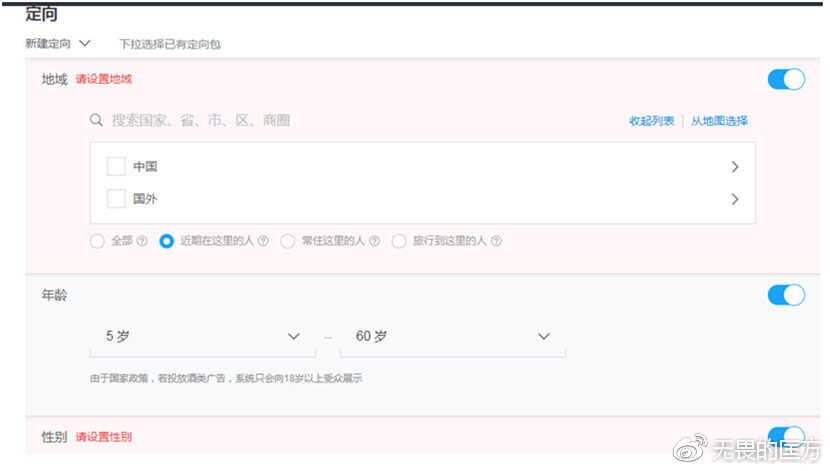Select 常住这里的人 radio option

pos(287,241)
